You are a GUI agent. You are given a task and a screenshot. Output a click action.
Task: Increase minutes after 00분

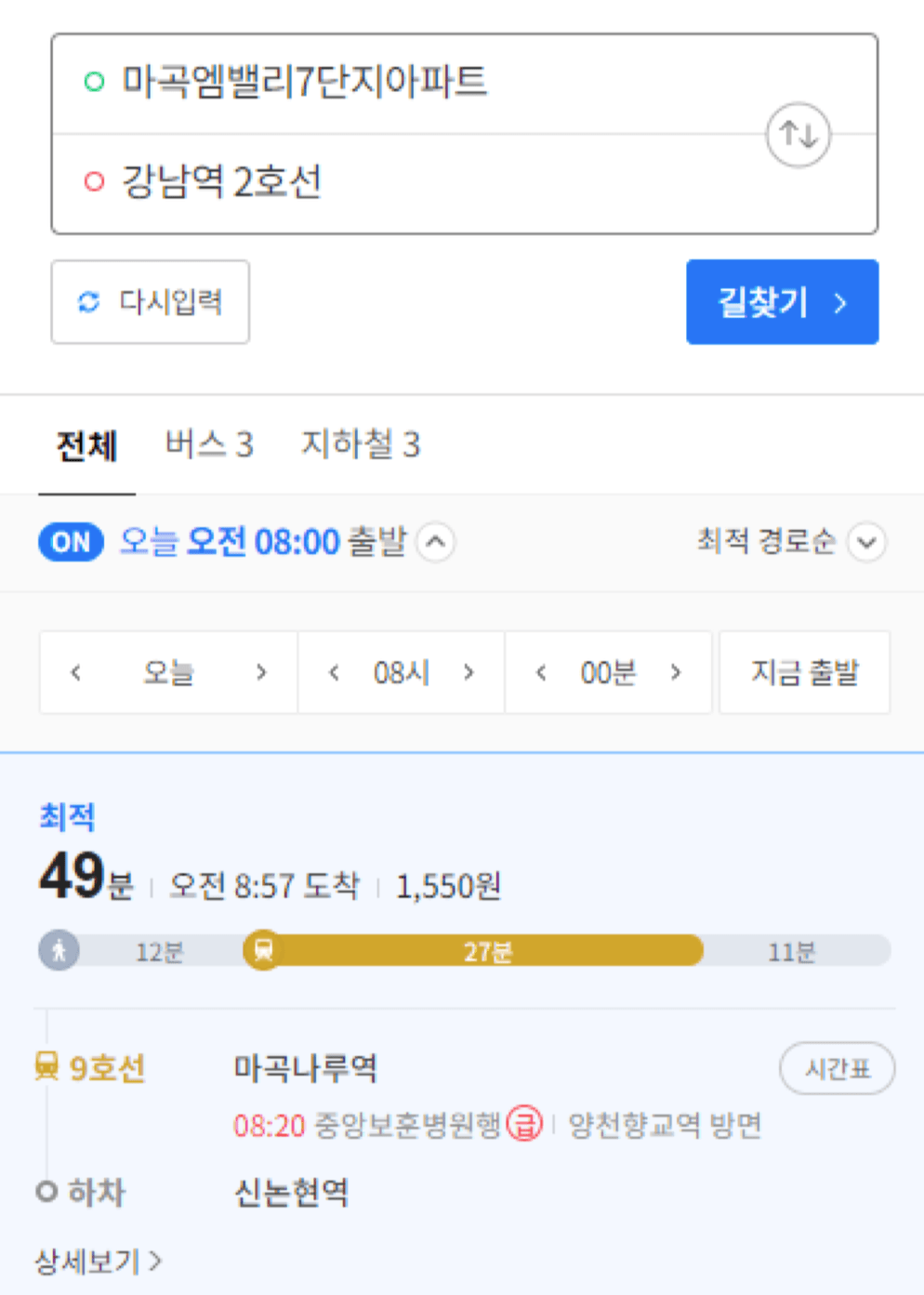pyautogui.click(x=676, y=672)
